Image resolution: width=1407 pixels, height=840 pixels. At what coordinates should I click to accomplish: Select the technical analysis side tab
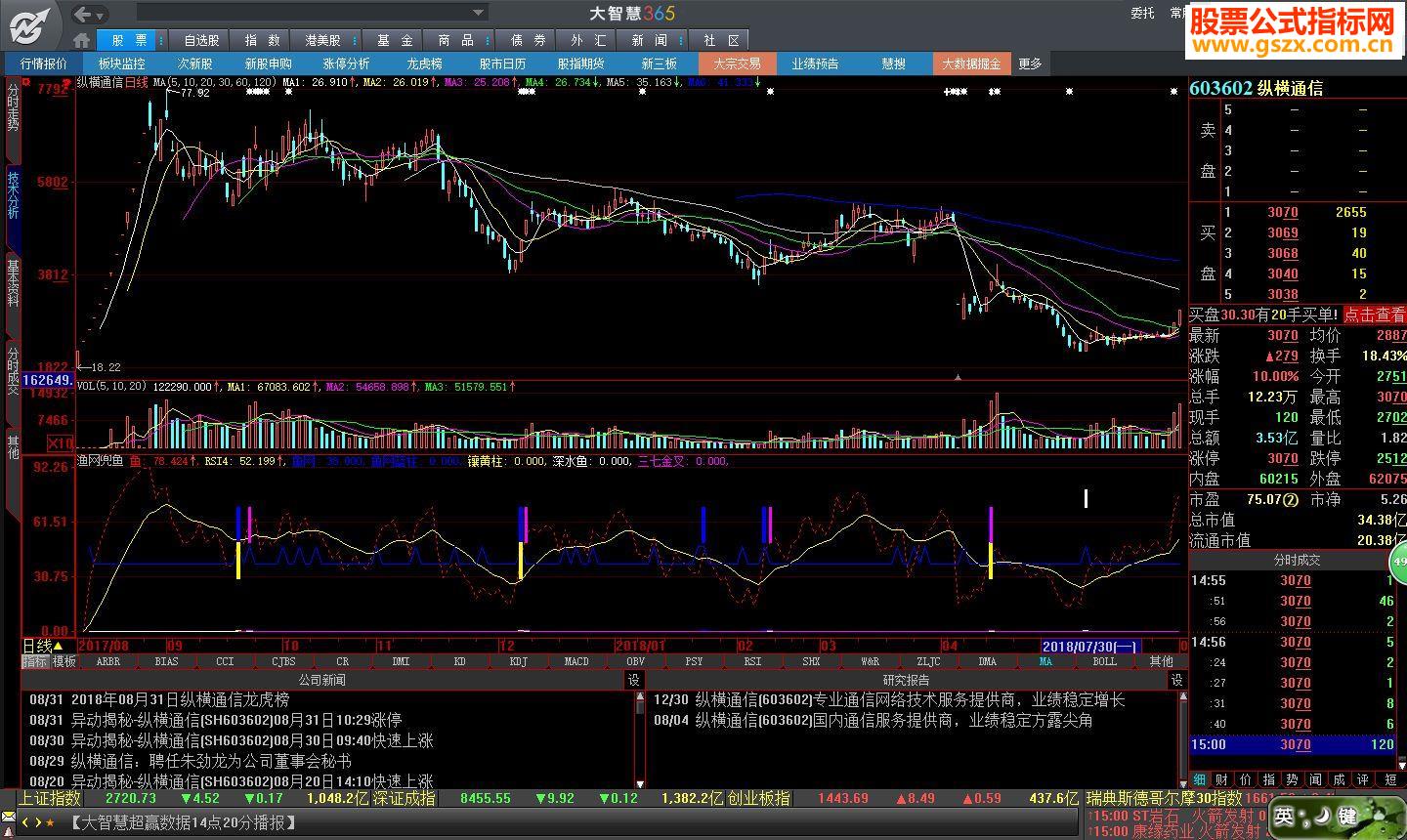pos(13,195)
